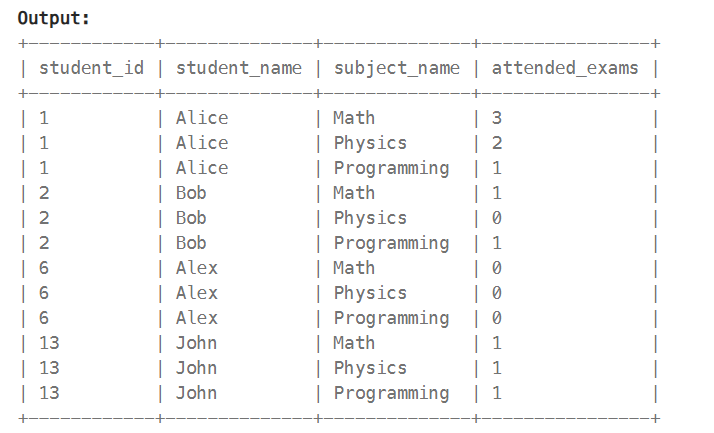Click Alex in the Math row
The image size is (714, 433).
(x=196, y=268)
